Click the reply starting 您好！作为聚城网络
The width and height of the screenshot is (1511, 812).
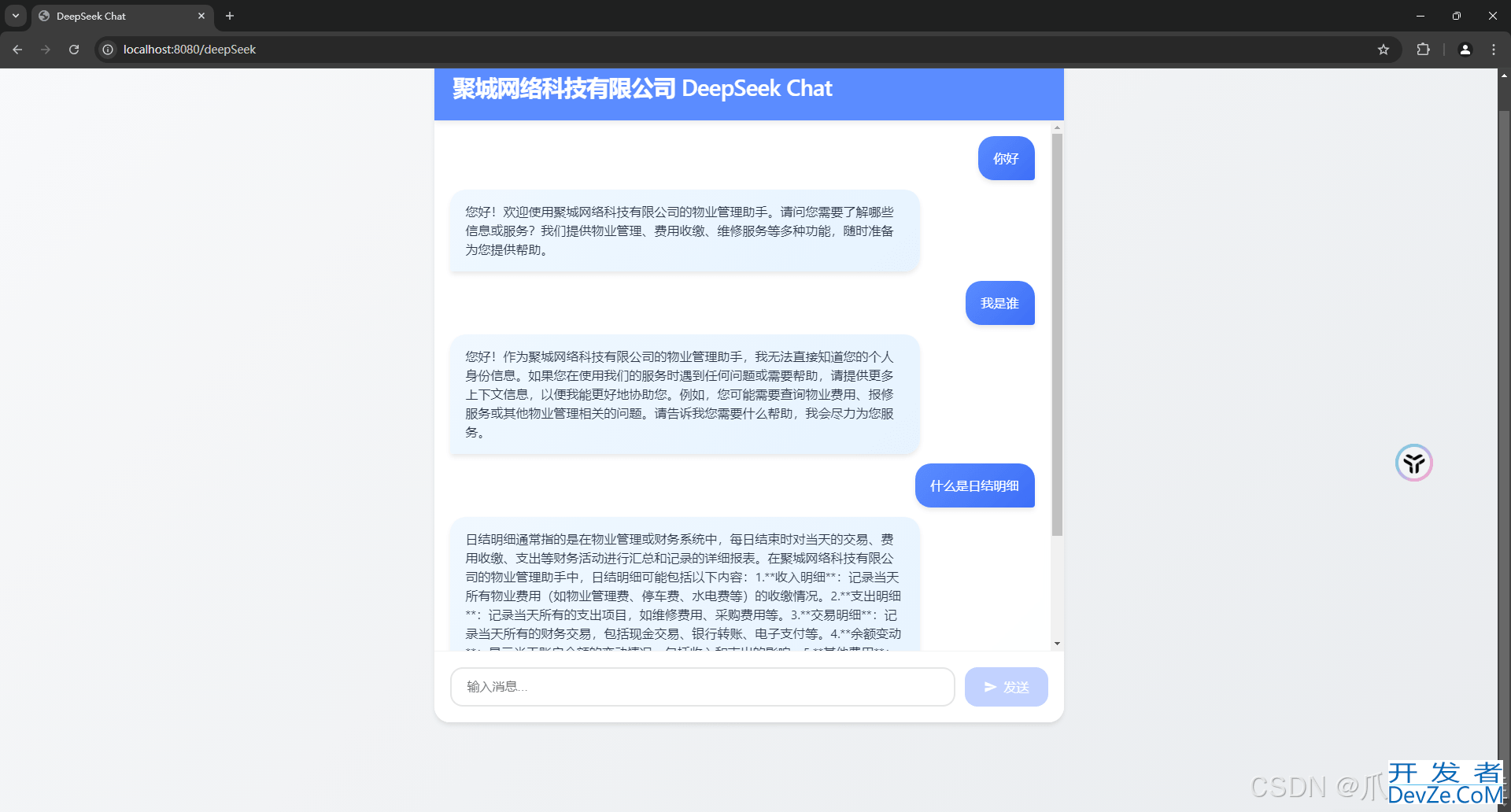[685, 394]
